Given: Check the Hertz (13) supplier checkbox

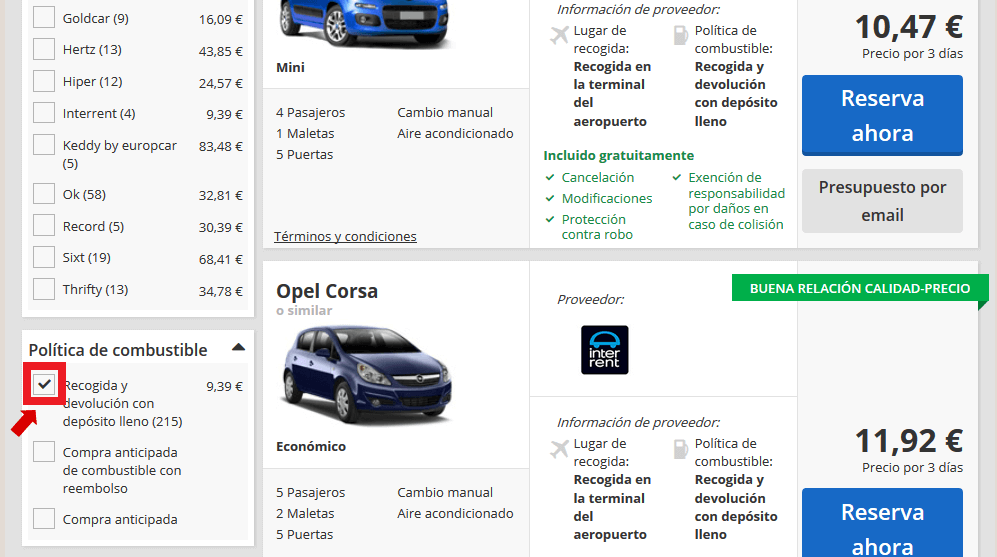Looking at the screenshot, I should tap(44, 49).
